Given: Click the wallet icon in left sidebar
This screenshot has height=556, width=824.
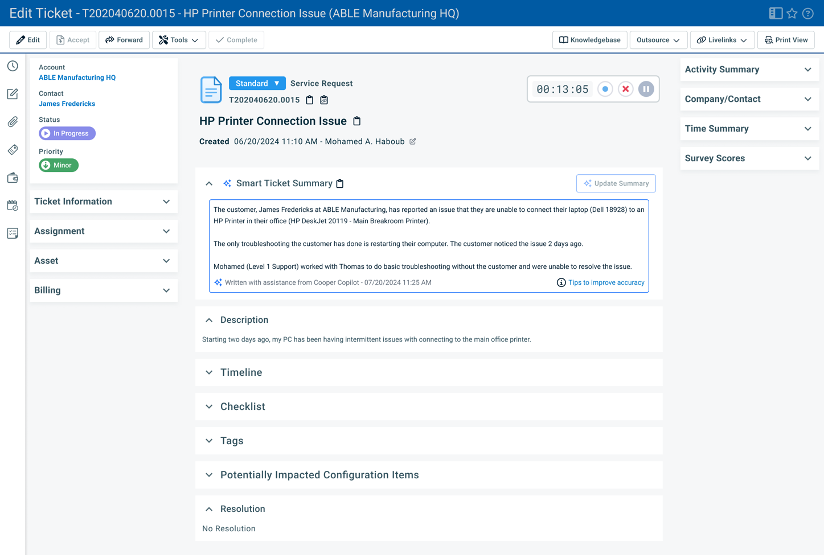Looking at the screenshot, I should 13,178.
